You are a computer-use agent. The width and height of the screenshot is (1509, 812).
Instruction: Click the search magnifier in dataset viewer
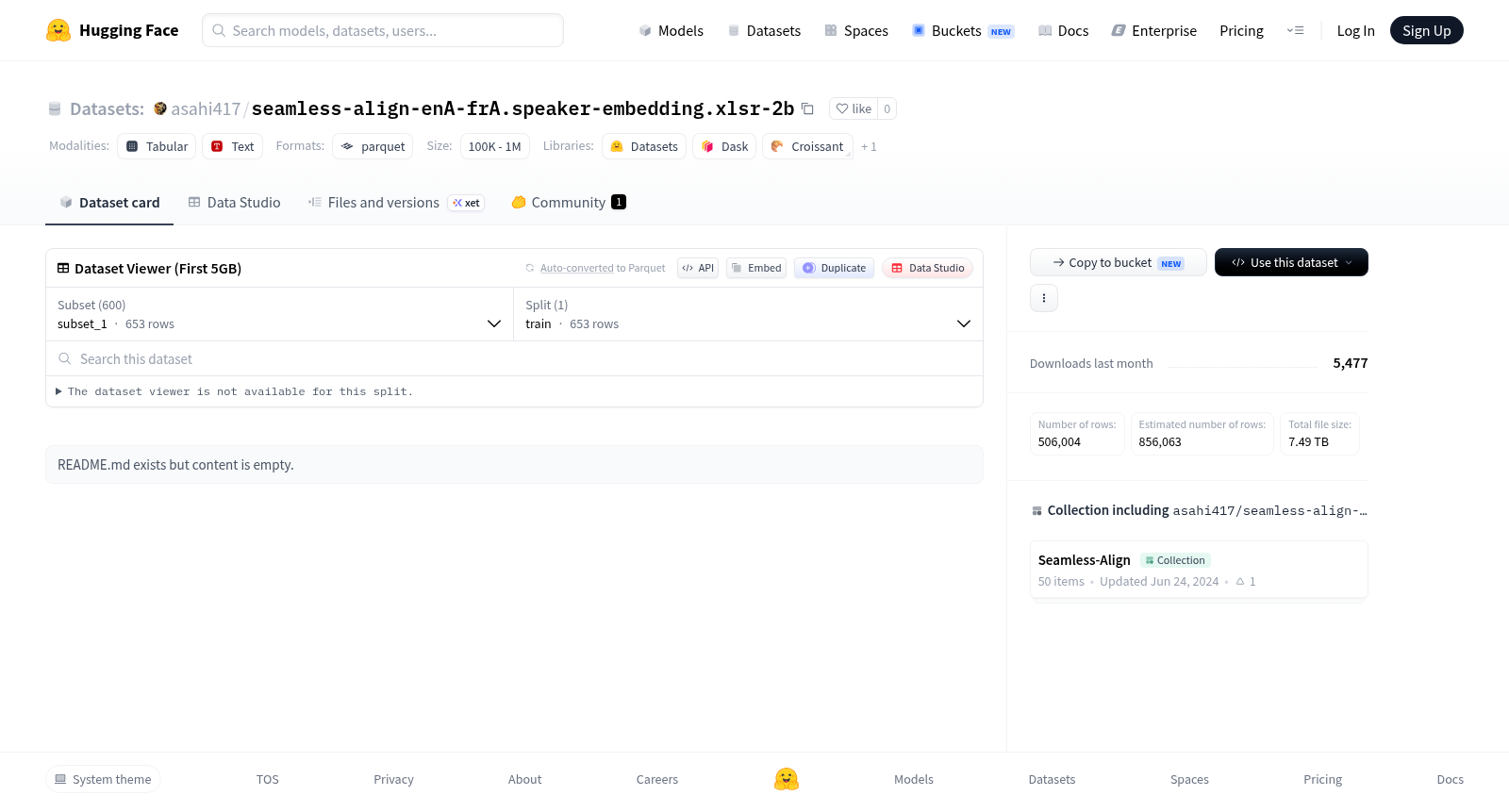tap(65, 359)
